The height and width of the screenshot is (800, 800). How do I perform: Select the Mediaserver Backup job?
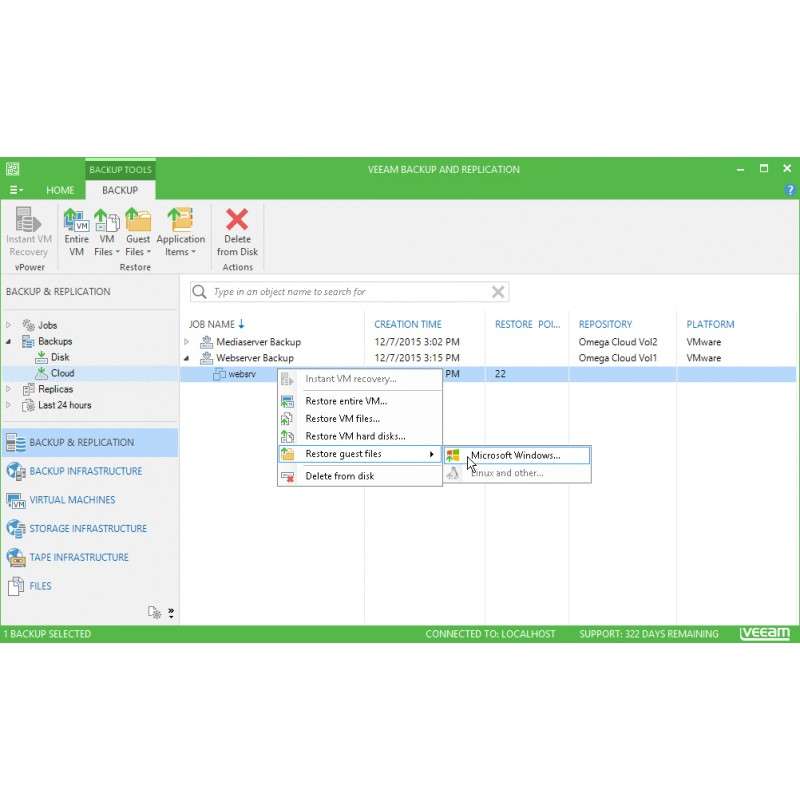(x=258, y=342)
